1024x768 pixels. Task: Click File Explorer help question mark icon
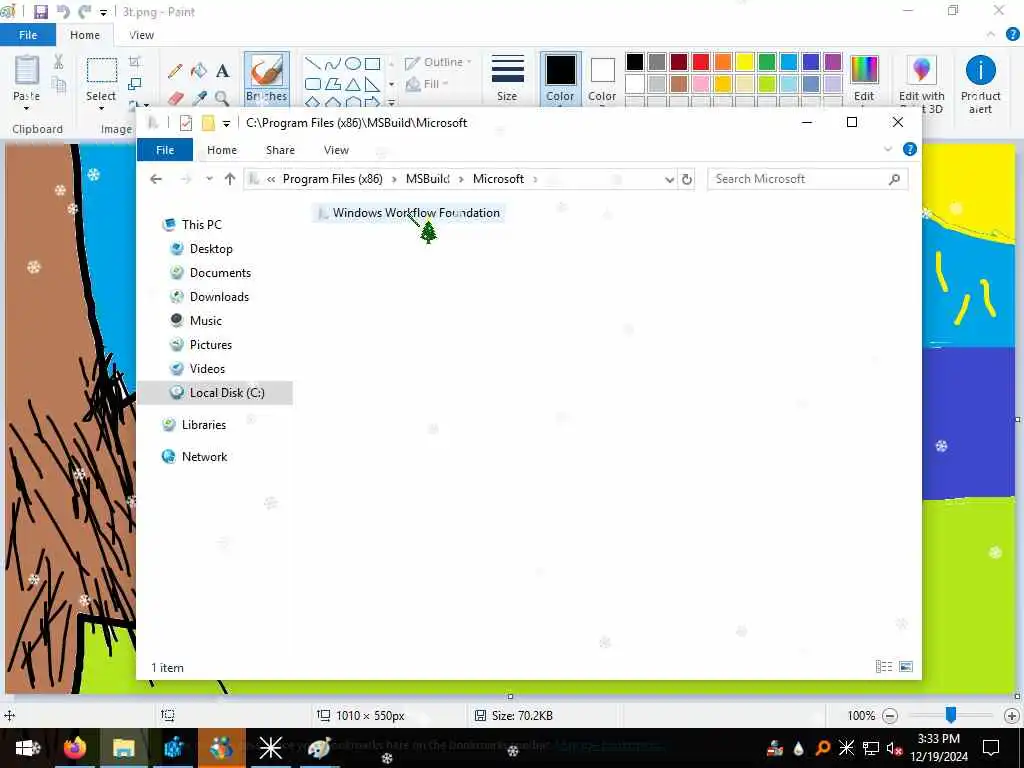(910, 150)
